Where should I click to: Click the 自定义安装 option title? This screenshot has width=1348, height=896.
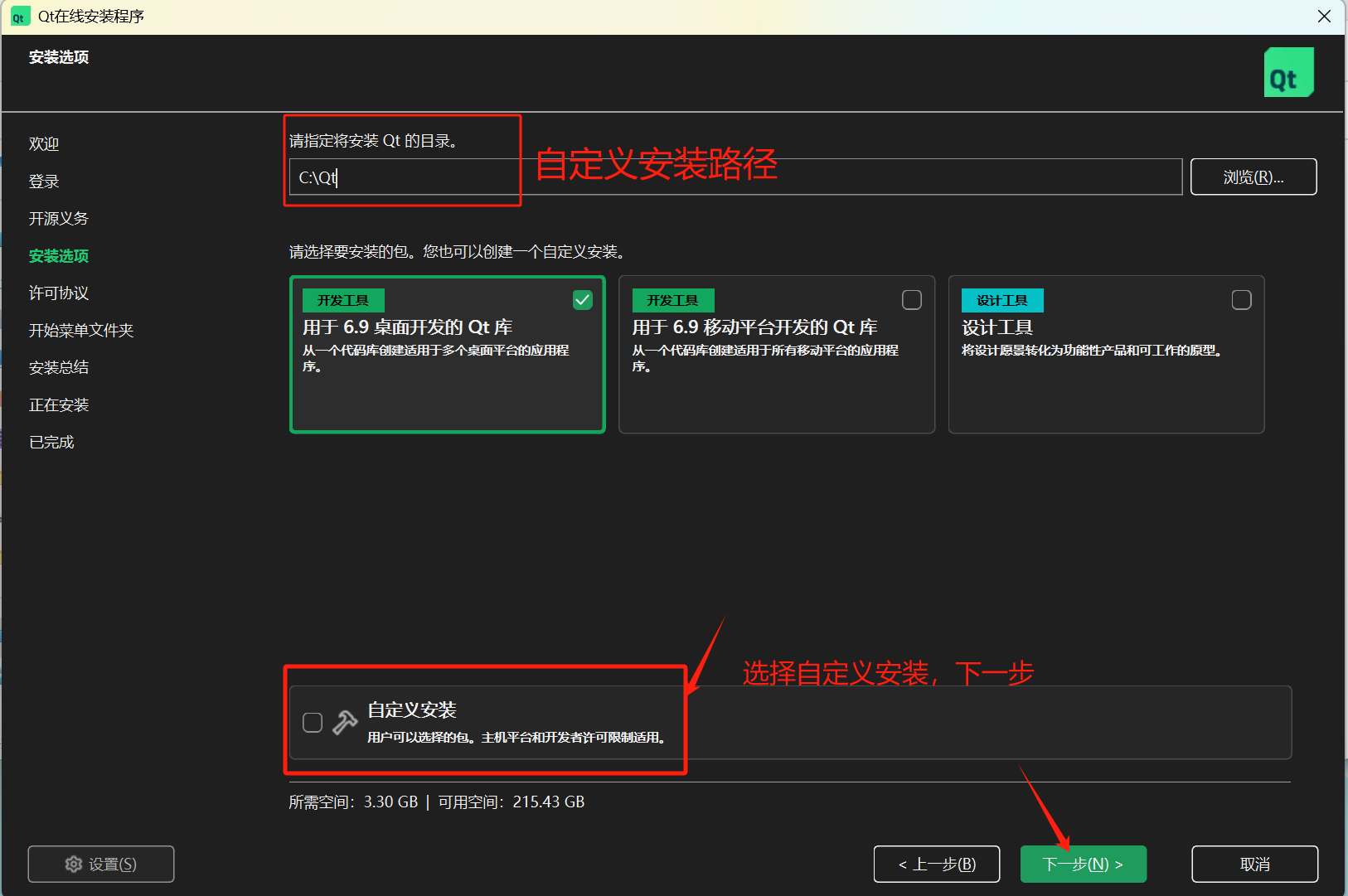412,710
